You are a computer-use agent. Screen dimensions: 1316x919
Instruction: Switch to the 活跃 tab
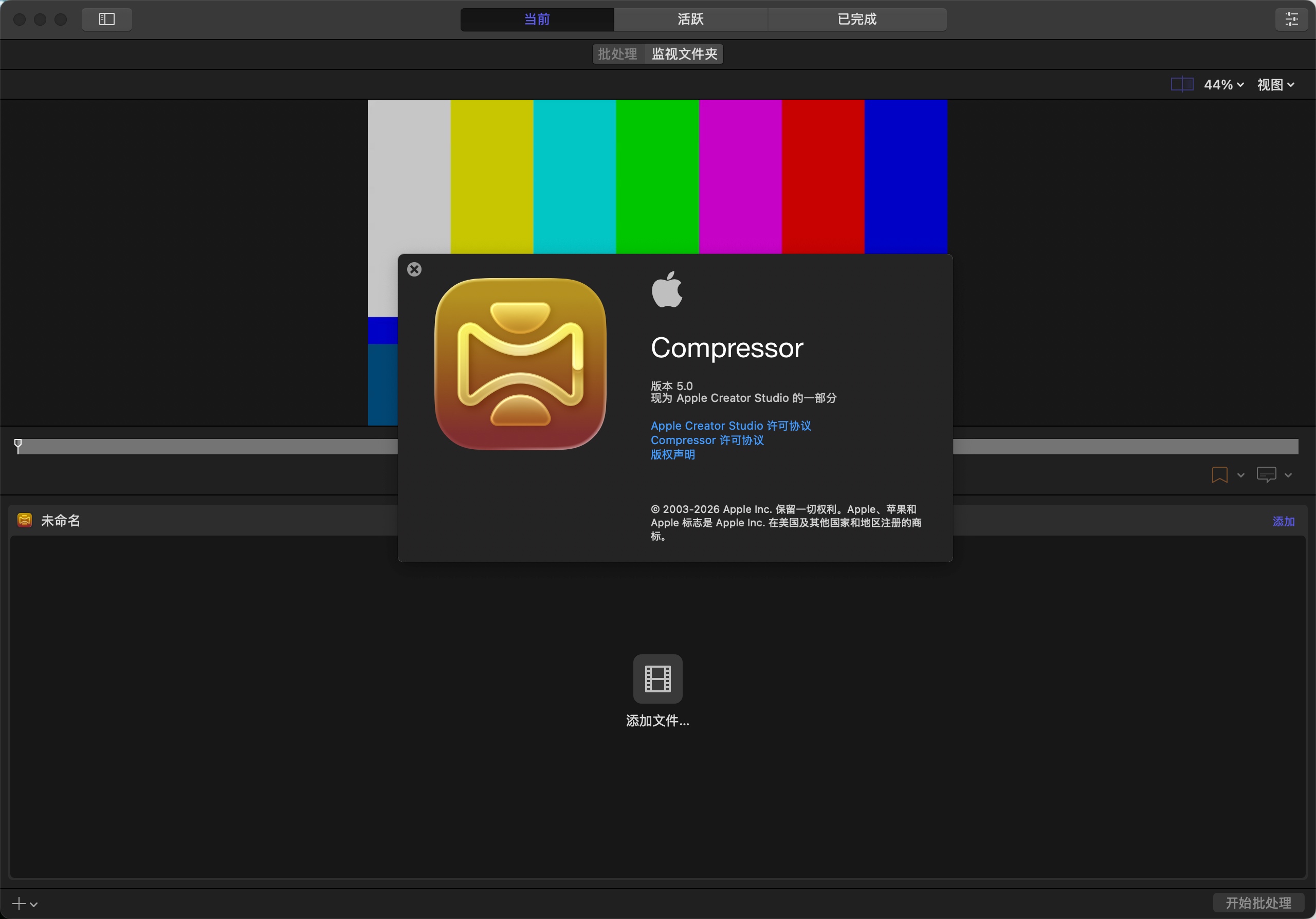point(690,19)
